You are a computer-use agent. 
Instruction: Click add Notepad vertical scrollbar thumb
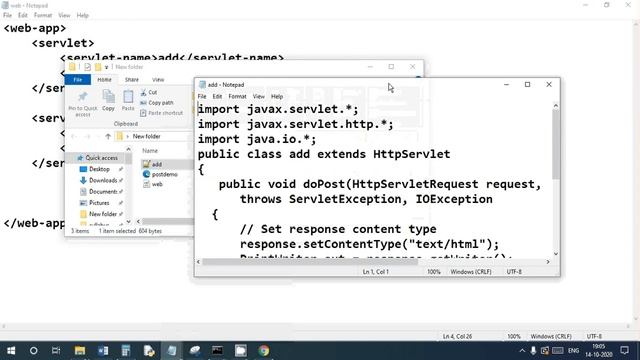click(x=556, y=144)
